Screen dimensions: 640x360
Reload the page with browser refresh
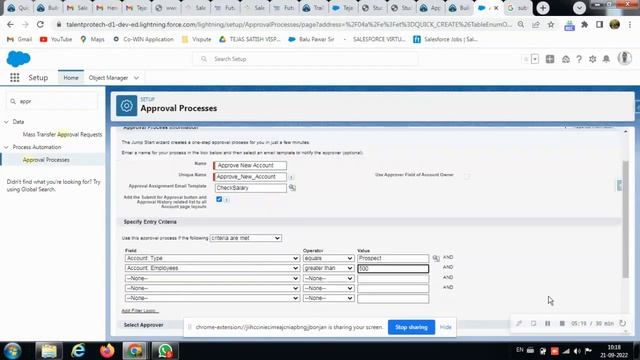pyautogui.click(x=40, y=24)
